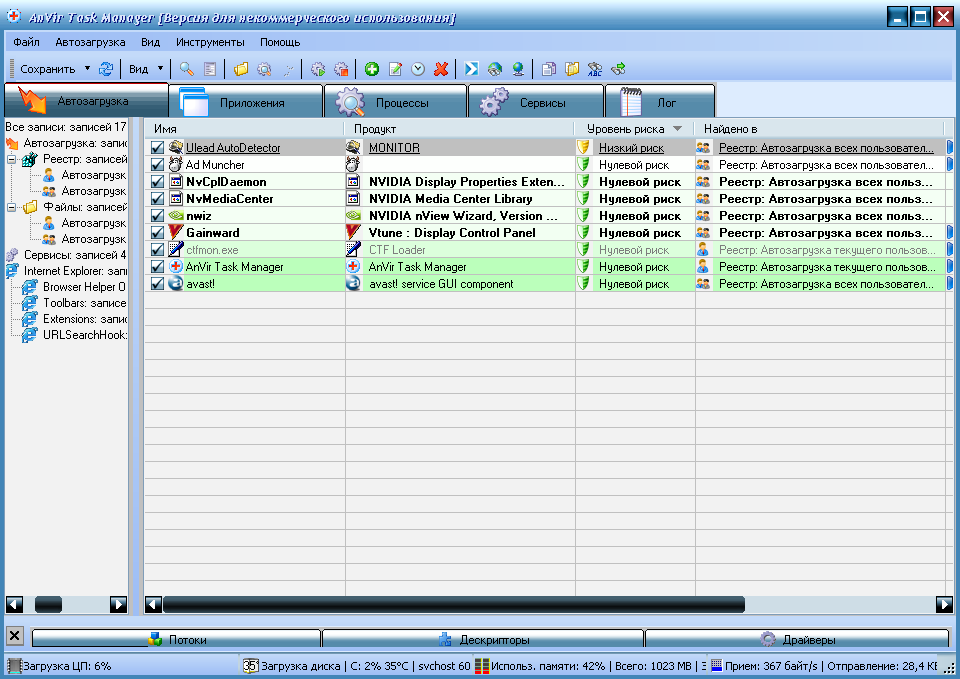Uncheck the Ad Muncher startup entry
Image resolution: width=960 pixels, height=679 pixels.
point(157,165)
